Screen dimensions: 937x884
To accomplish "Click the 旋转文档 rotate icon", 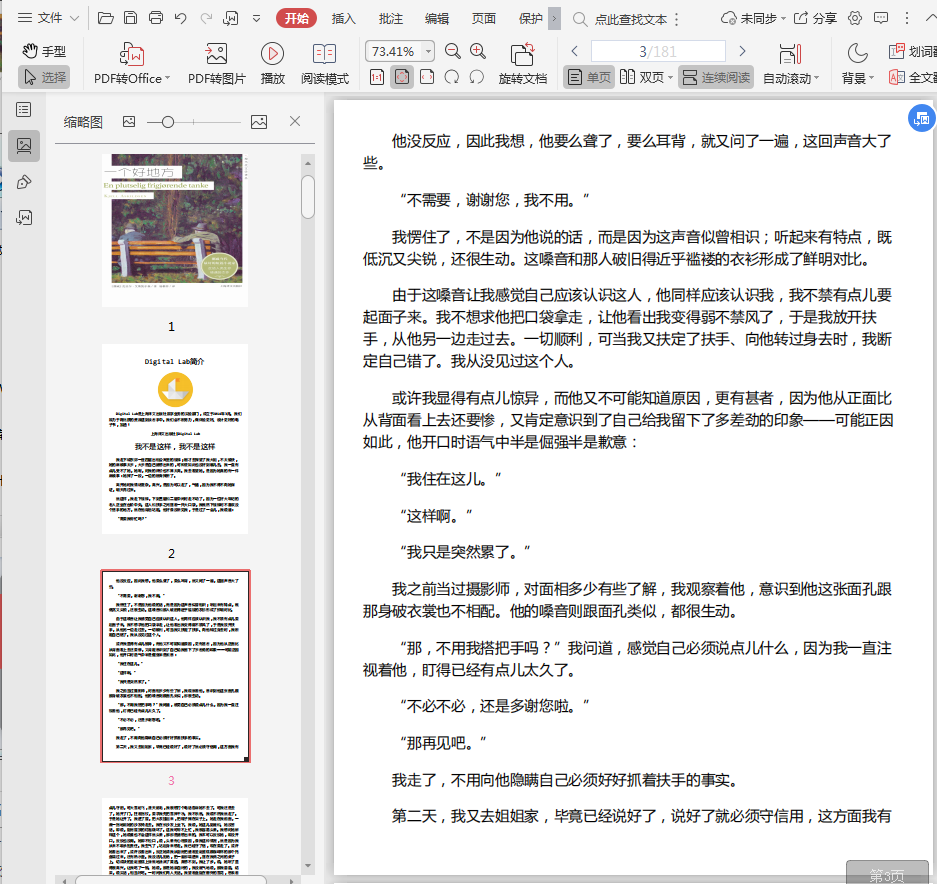I will pos(522,55).
